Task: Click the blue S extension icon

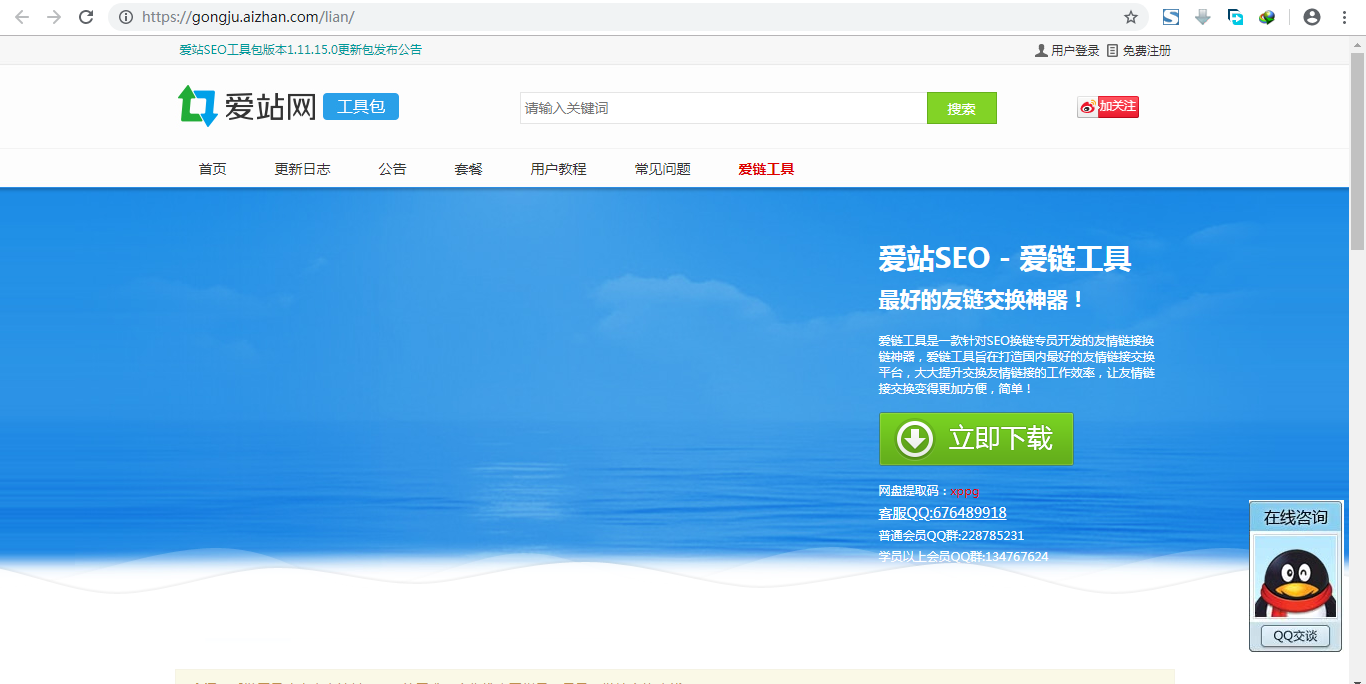Action: [x=1170, y=17]
